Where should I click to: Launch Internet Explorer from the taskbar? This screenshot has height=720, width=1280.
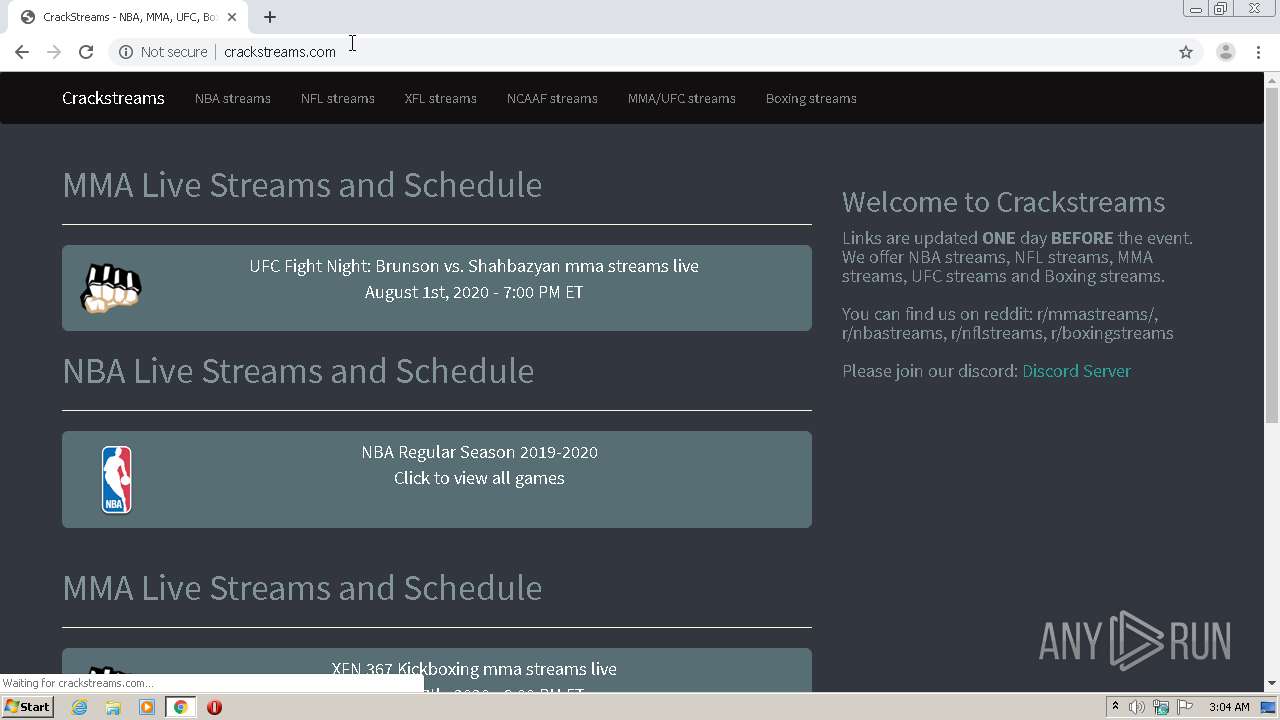79,707
